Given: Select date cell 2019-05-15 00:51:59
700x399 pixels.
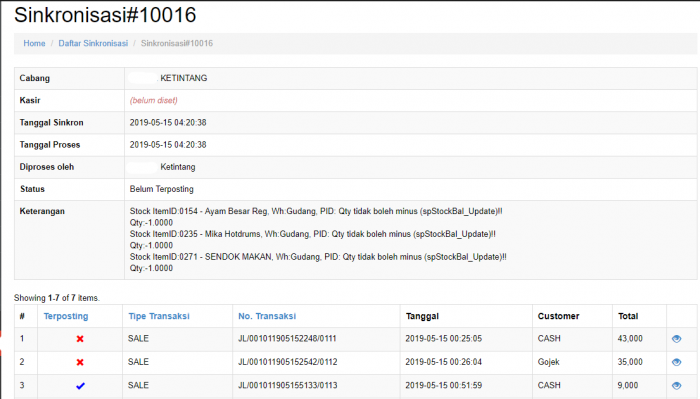Looking at the screenshot, I should point(444,386).
